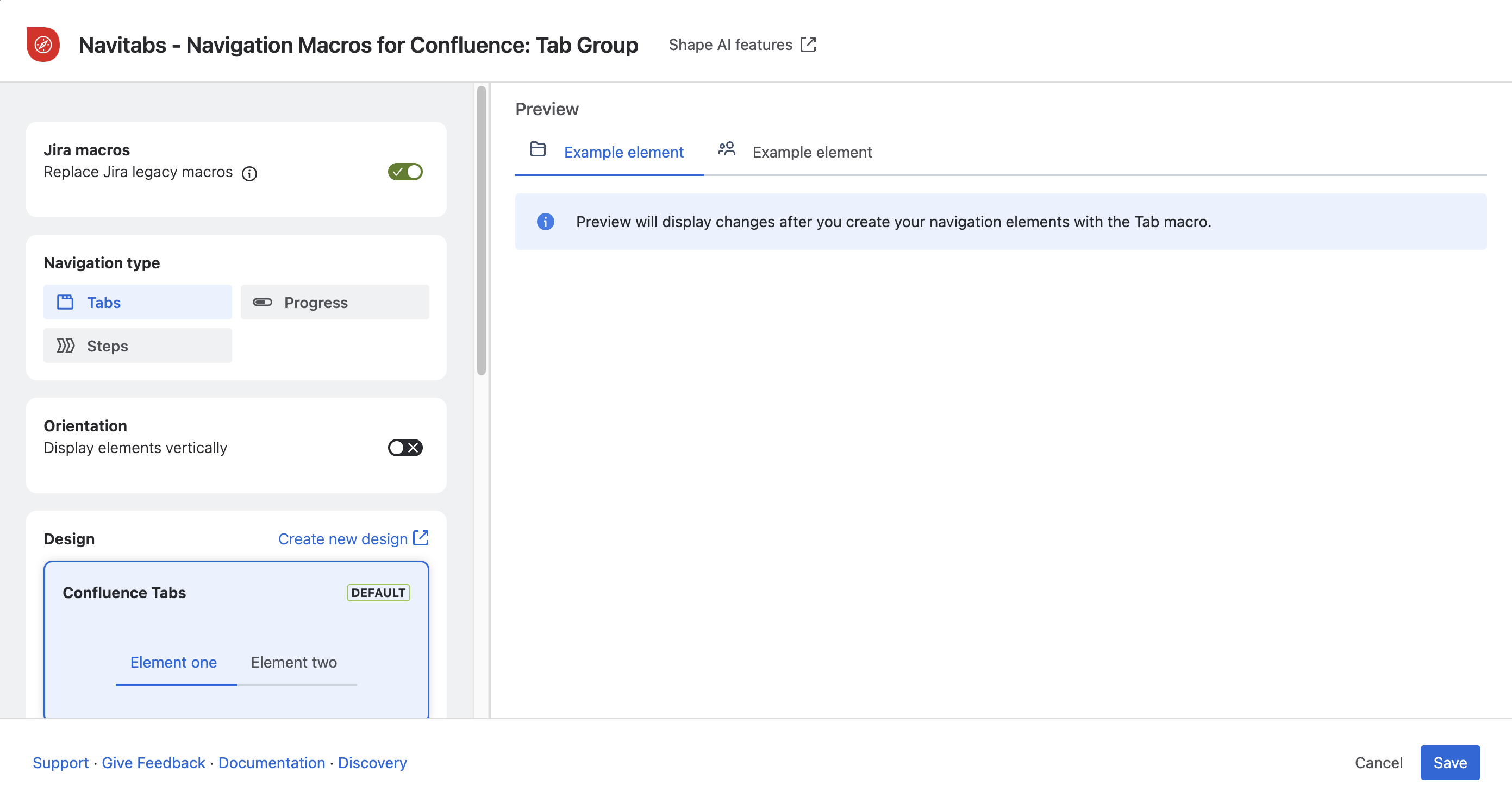
Task: Select the Confluence Tabs design card
Action: (x=236, y=640)
